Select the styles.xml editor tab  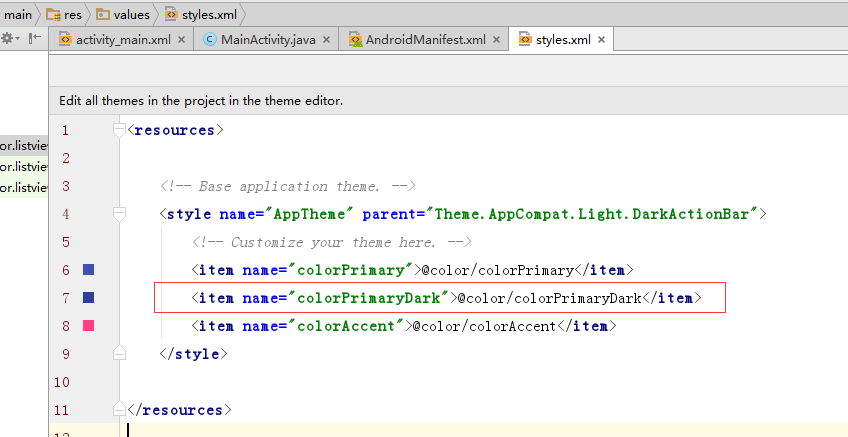coord(561,39)
